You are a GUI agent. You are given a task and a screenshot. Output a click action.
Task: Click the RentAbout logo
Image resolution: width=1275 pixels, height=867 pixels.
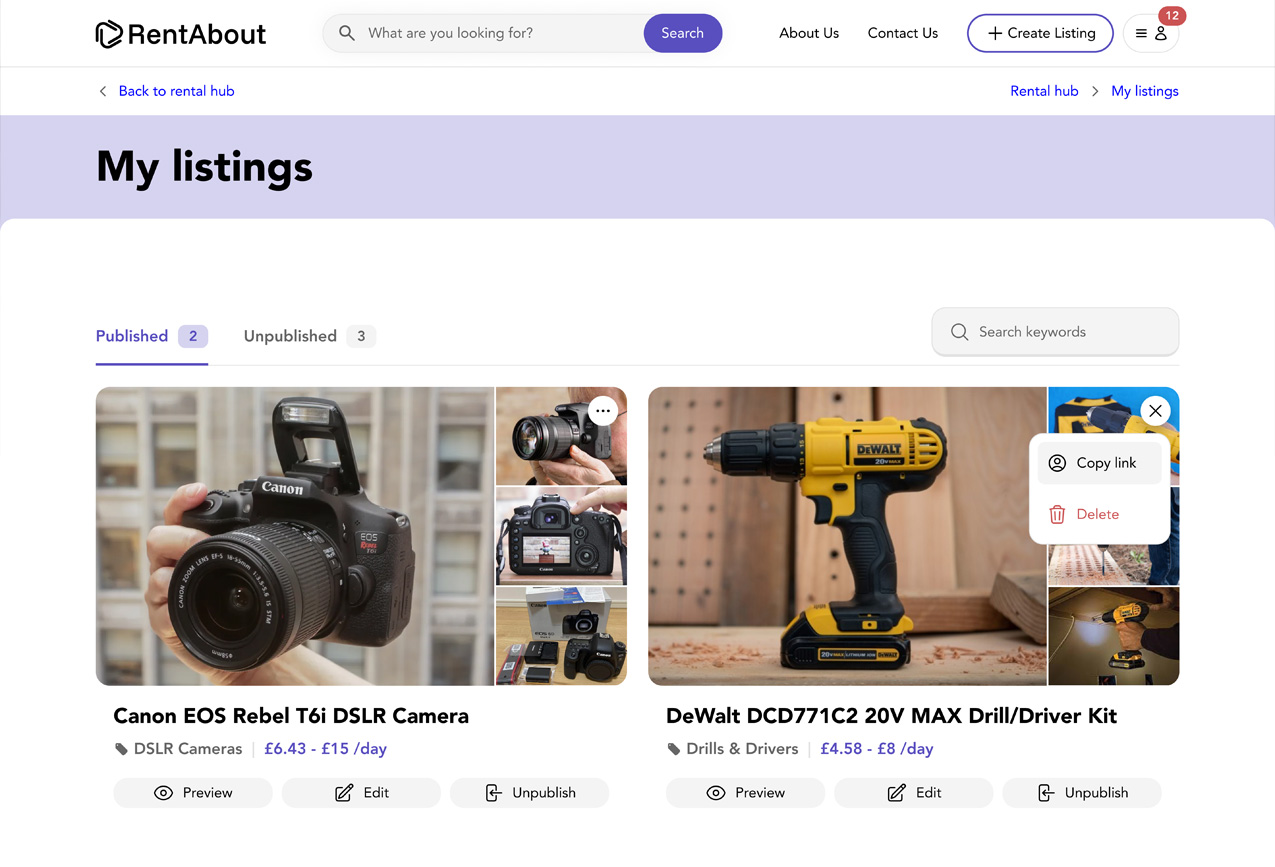pyautogui.click(x=181, y=34)
